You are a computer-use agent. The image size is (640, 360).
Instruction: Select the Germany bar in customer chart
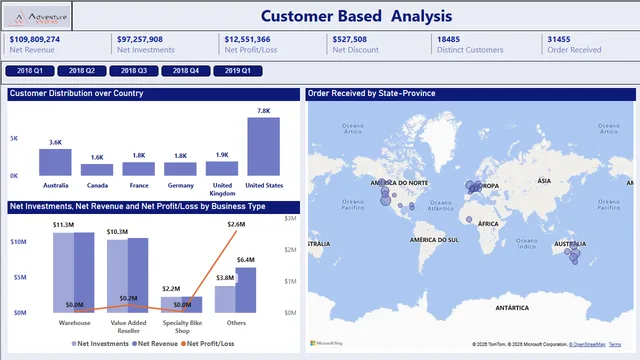180,169
